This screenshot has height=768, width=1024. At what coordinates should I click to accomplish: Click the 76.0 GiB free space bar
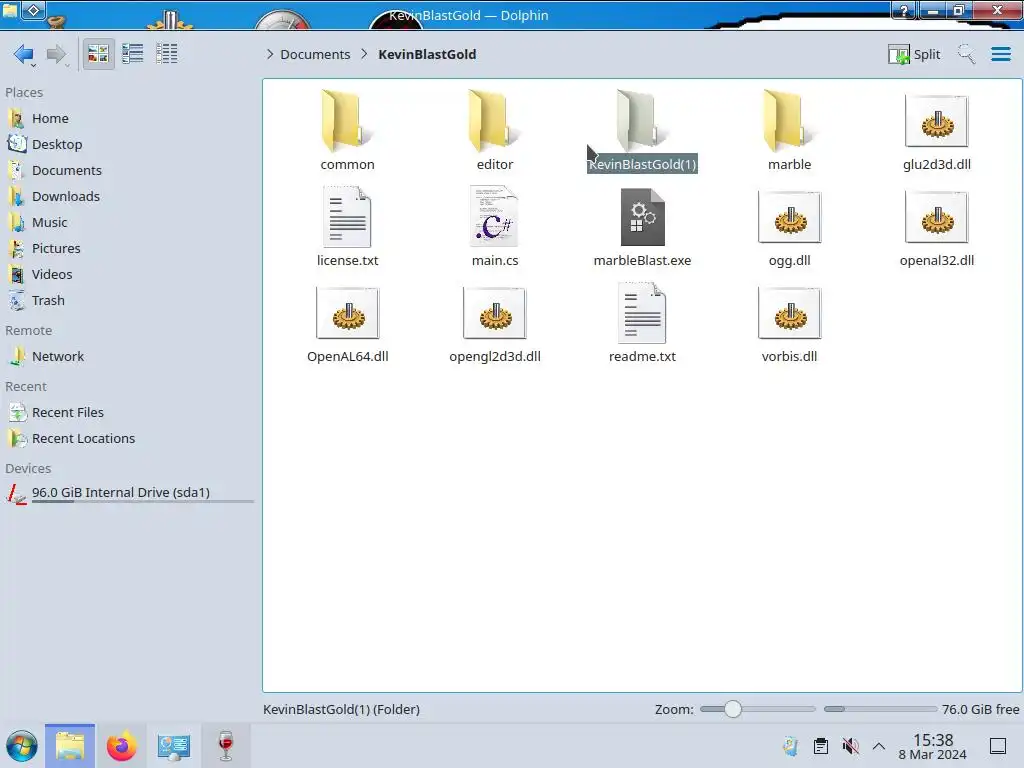coord(880,709)
